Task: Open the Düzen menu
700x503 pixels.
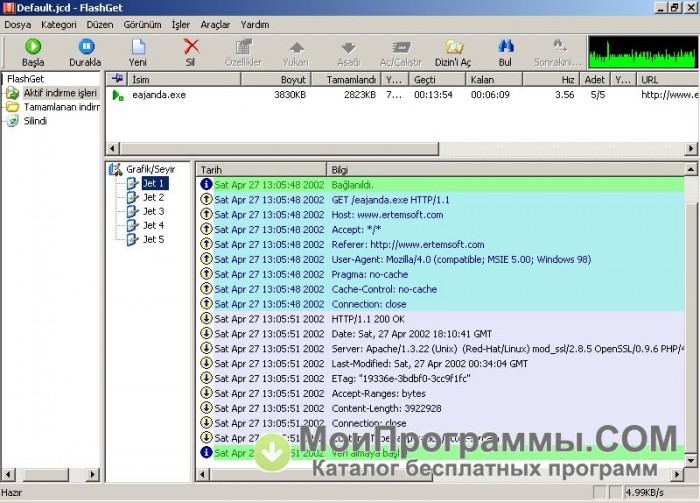Action: point(100,25)
